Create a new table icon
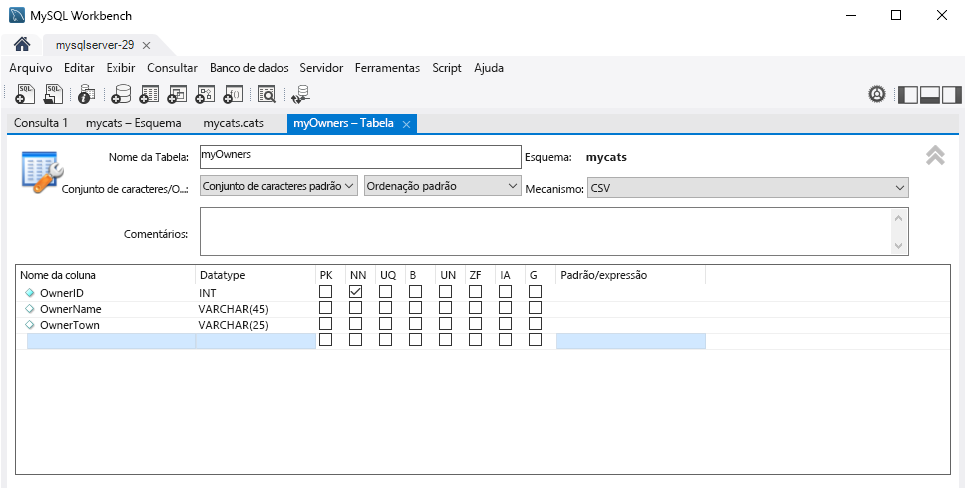This screenshot has height=488, width=966. (149, 94)
